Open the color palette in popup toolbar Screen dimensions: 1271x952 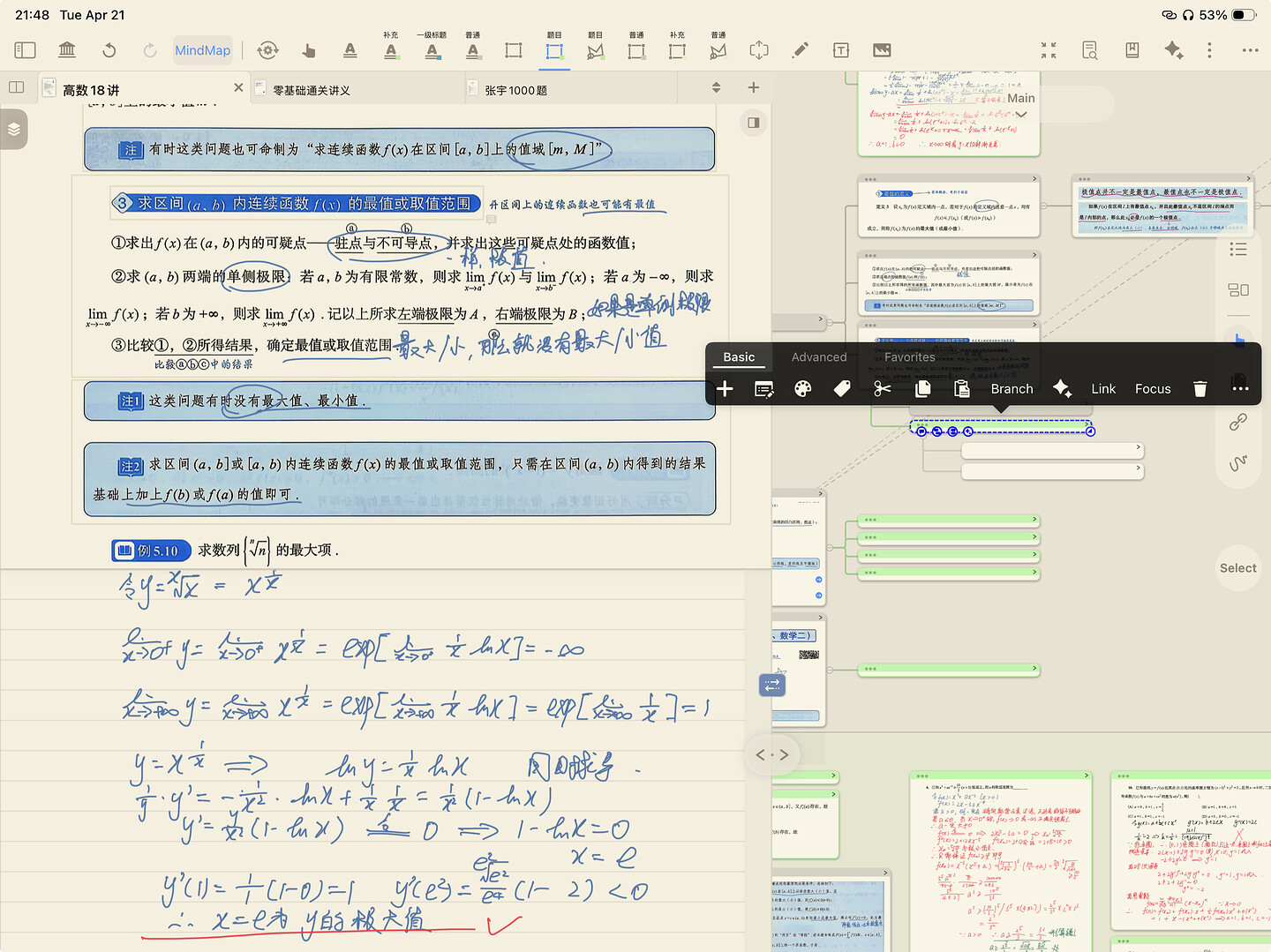pos(802,389)
